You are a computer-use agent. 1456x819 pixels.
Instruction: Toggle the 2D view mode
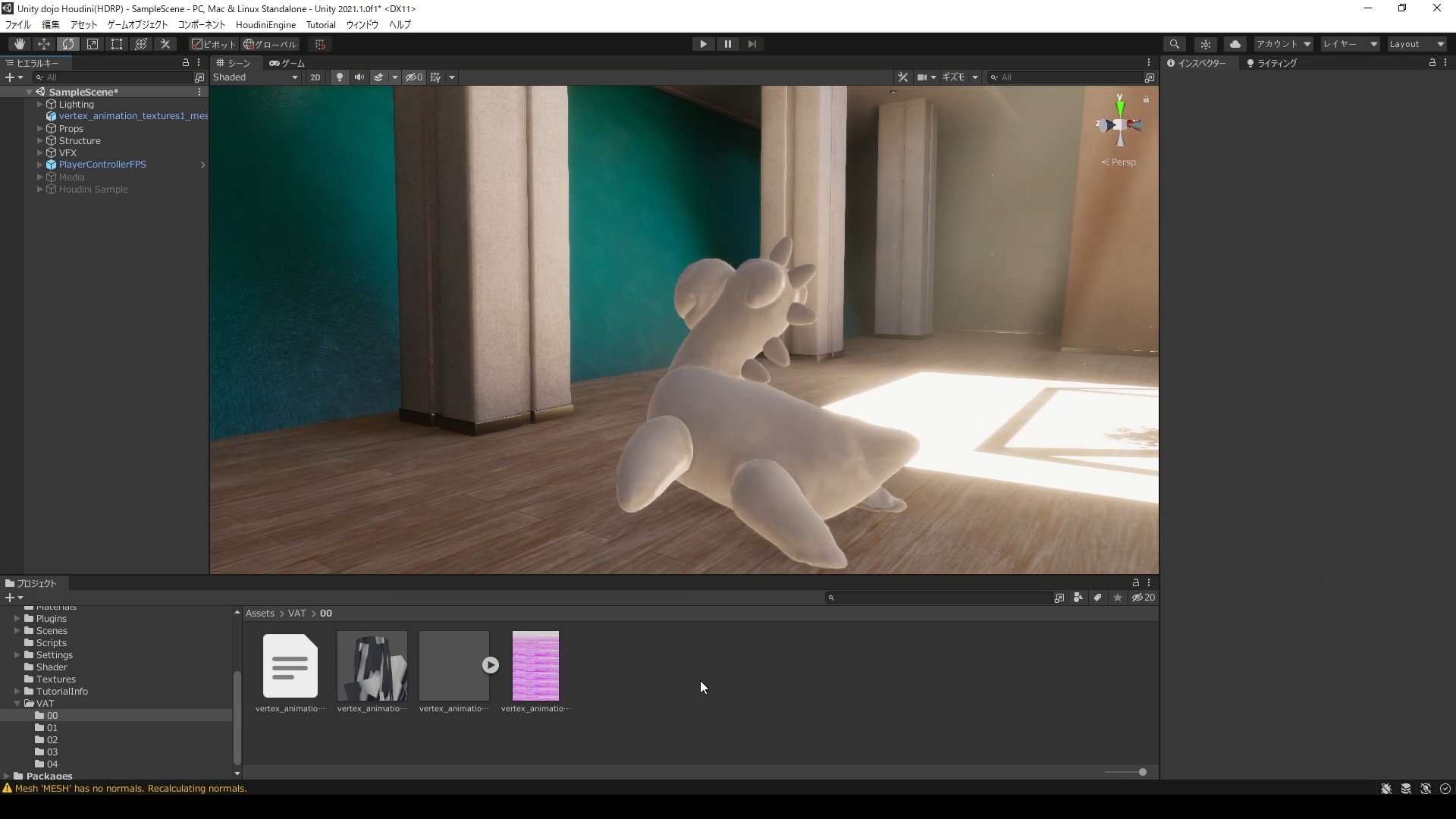pos(315,77)
